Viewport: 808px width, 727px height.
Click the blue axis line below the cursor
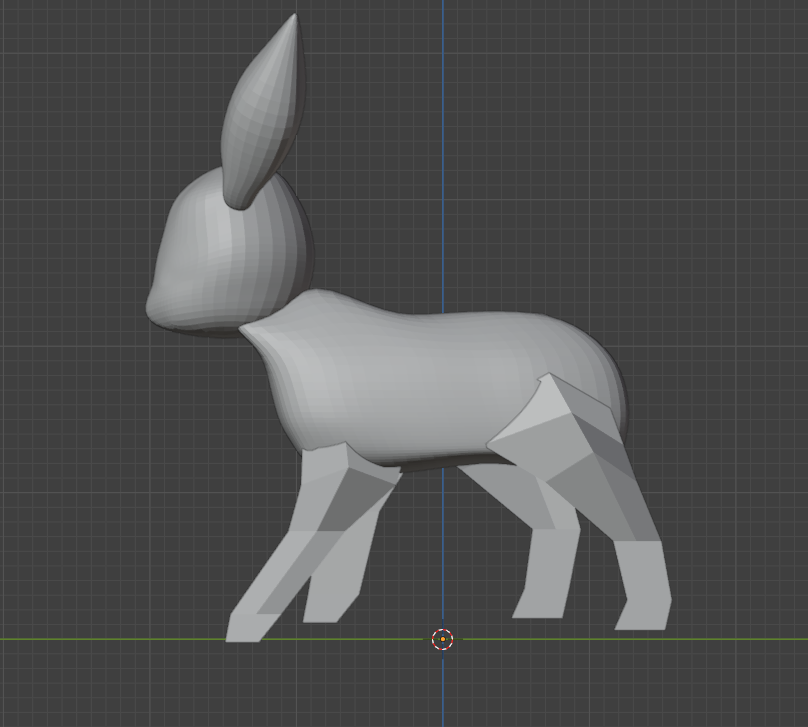443,690
